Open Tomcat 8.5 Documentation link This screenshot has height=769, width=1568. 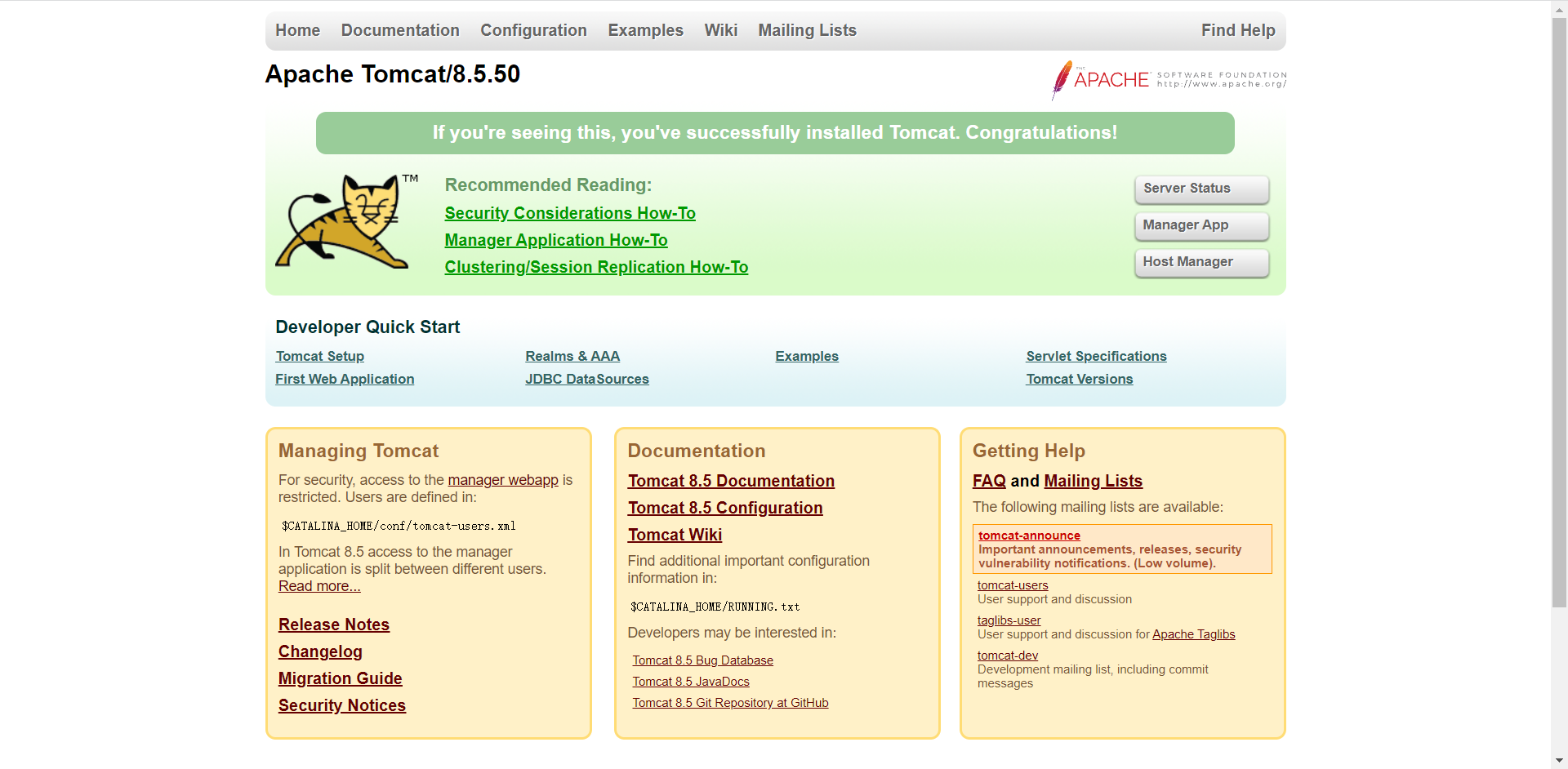click(x=731, y=481)
